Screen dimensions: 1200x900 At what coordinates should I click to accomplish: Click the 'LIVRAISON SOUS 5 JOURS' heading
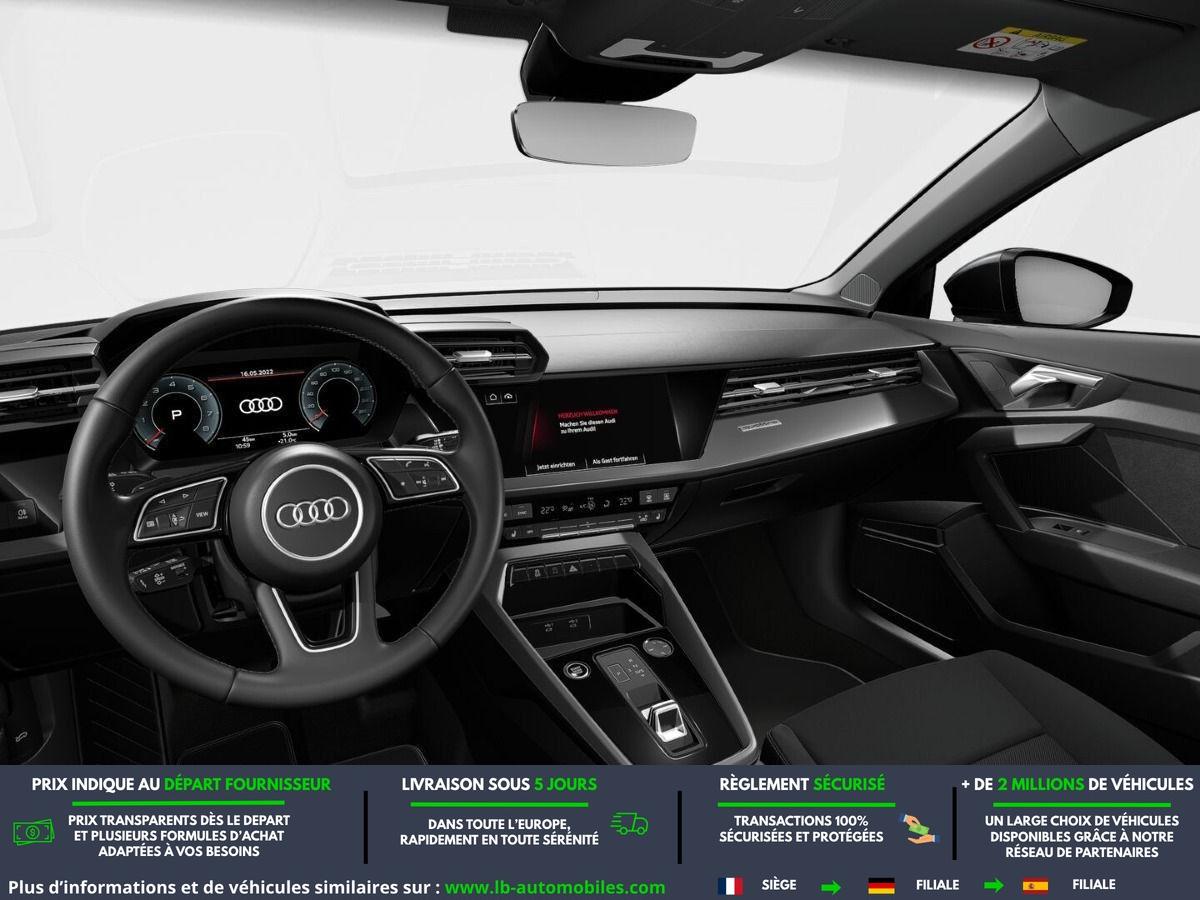click(499, 785)
